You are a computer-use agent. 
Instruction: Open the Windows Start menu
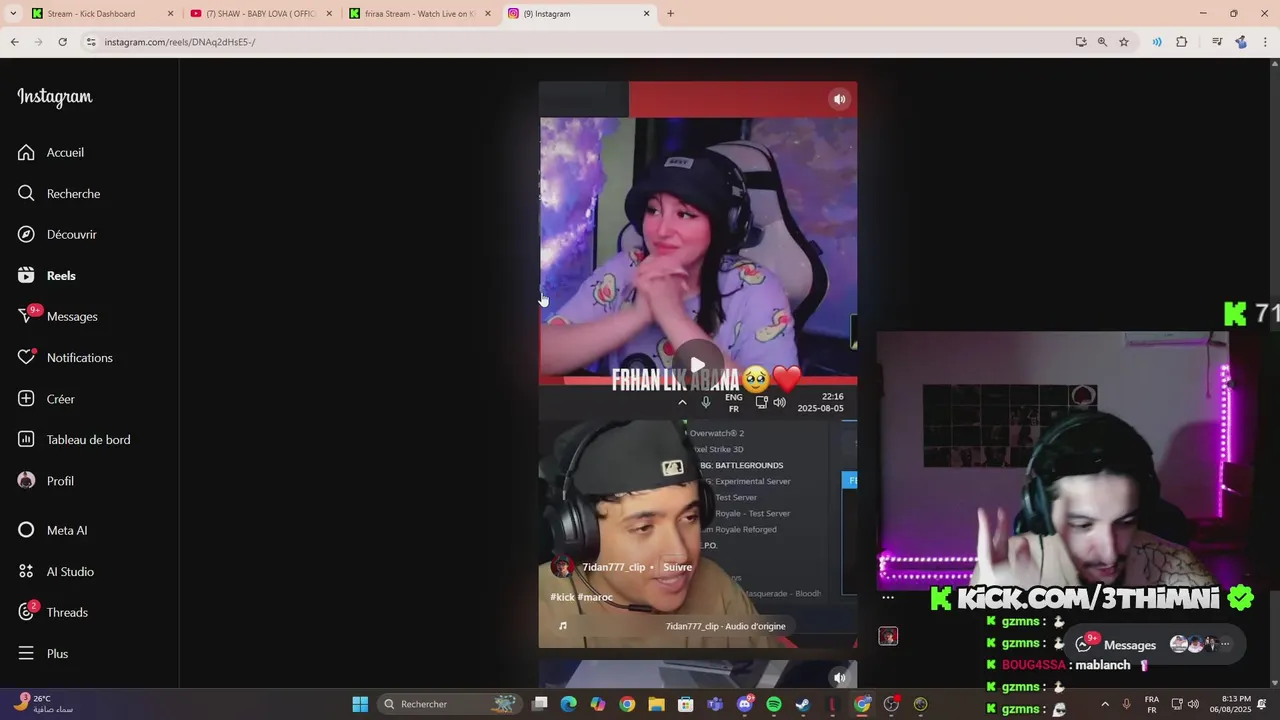(x=360, y=704)
